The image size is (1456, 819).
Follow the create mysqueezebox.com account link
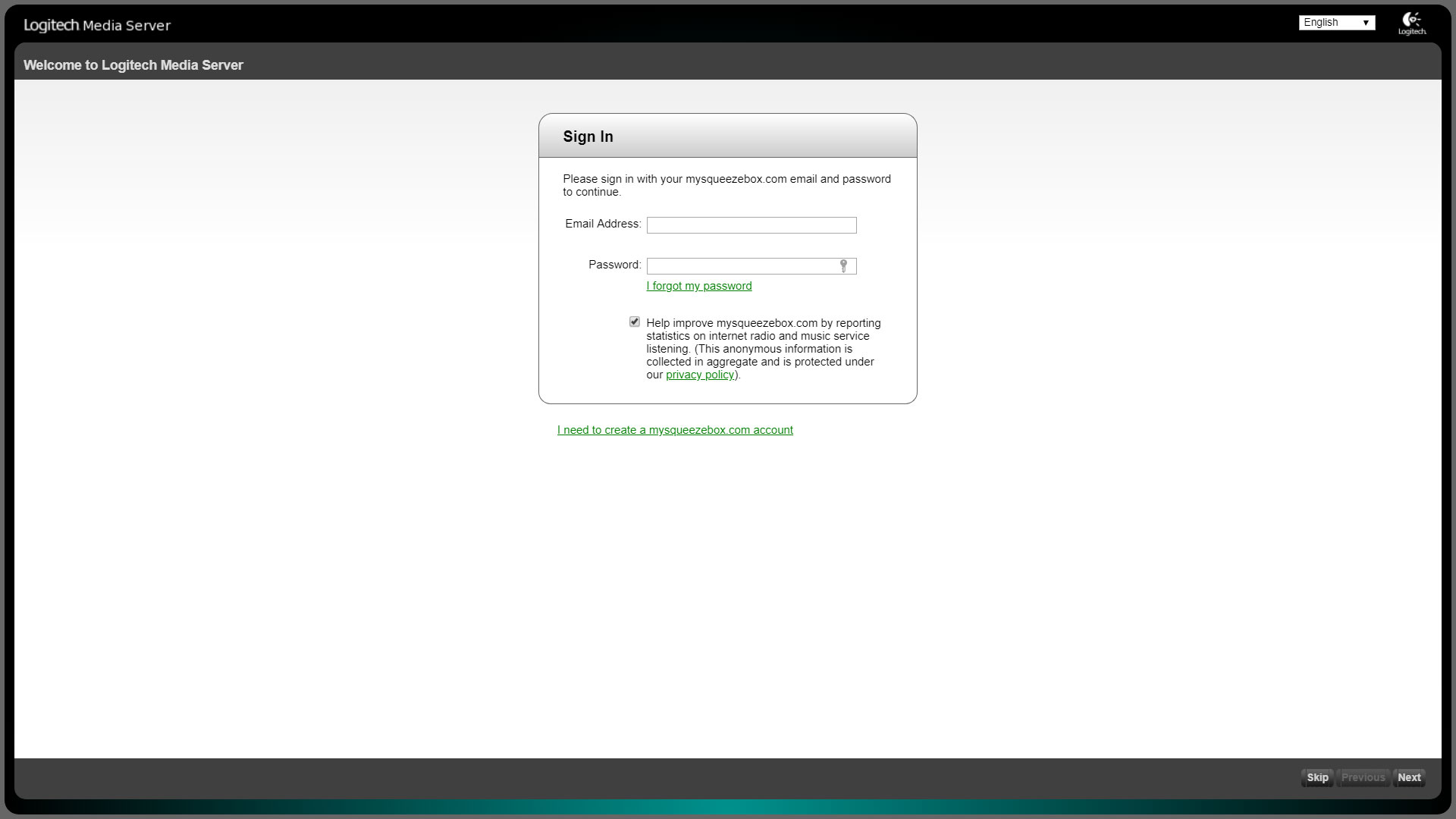675,430
